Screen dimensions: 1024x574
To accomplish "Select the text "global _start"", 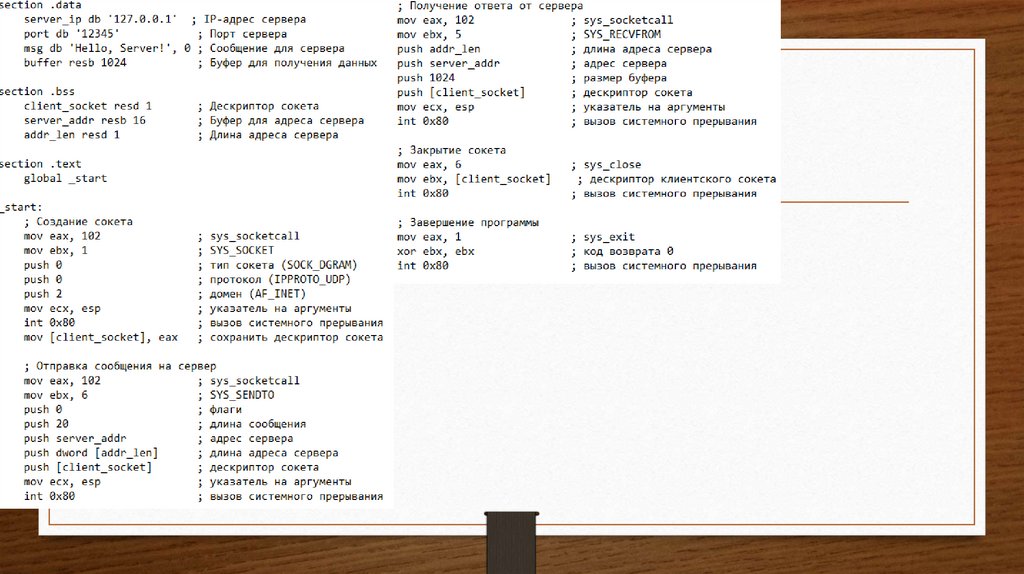I will 65,178.
